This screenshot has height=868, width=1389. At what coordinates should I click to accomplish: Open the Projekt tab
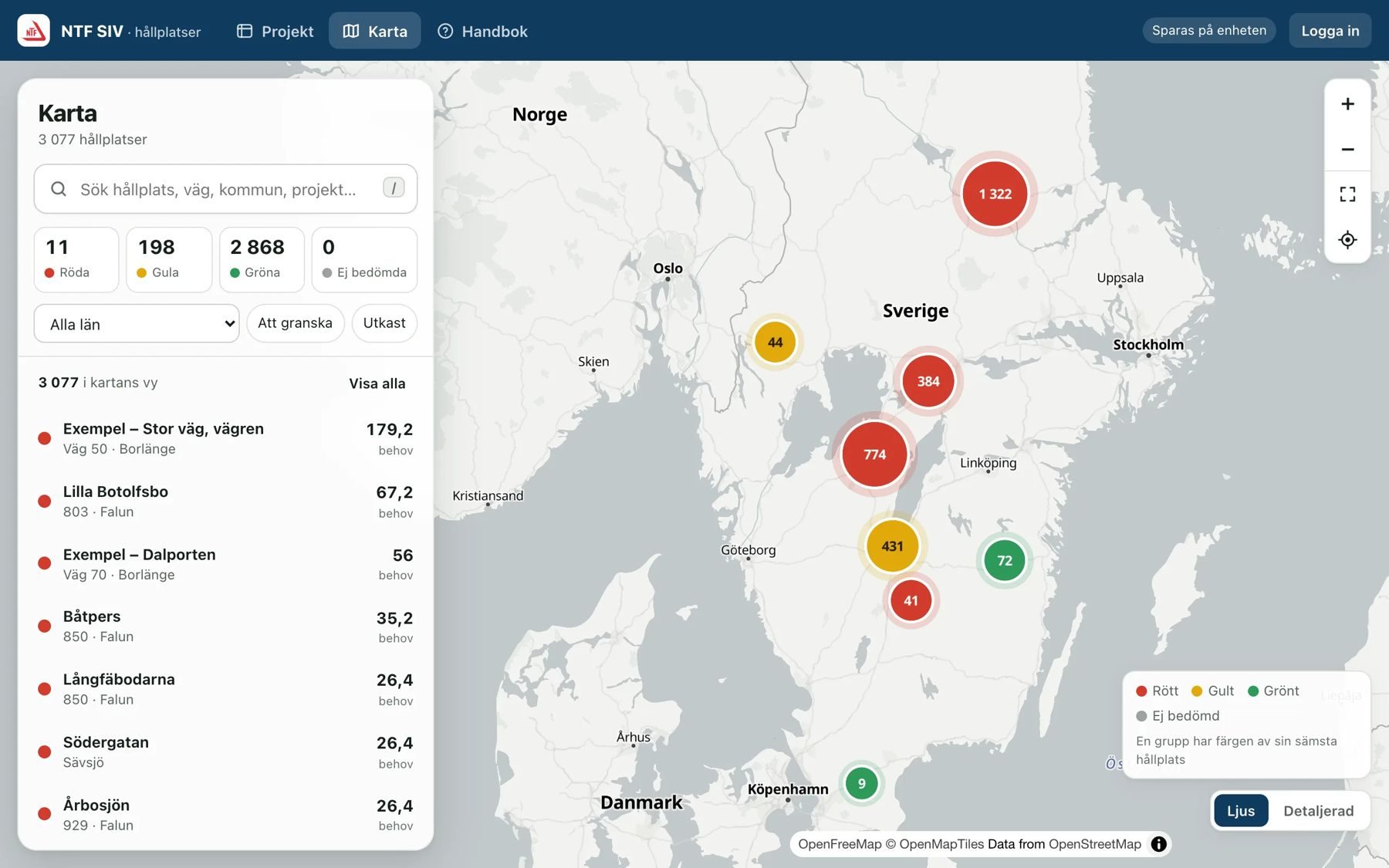pos(275,31)
